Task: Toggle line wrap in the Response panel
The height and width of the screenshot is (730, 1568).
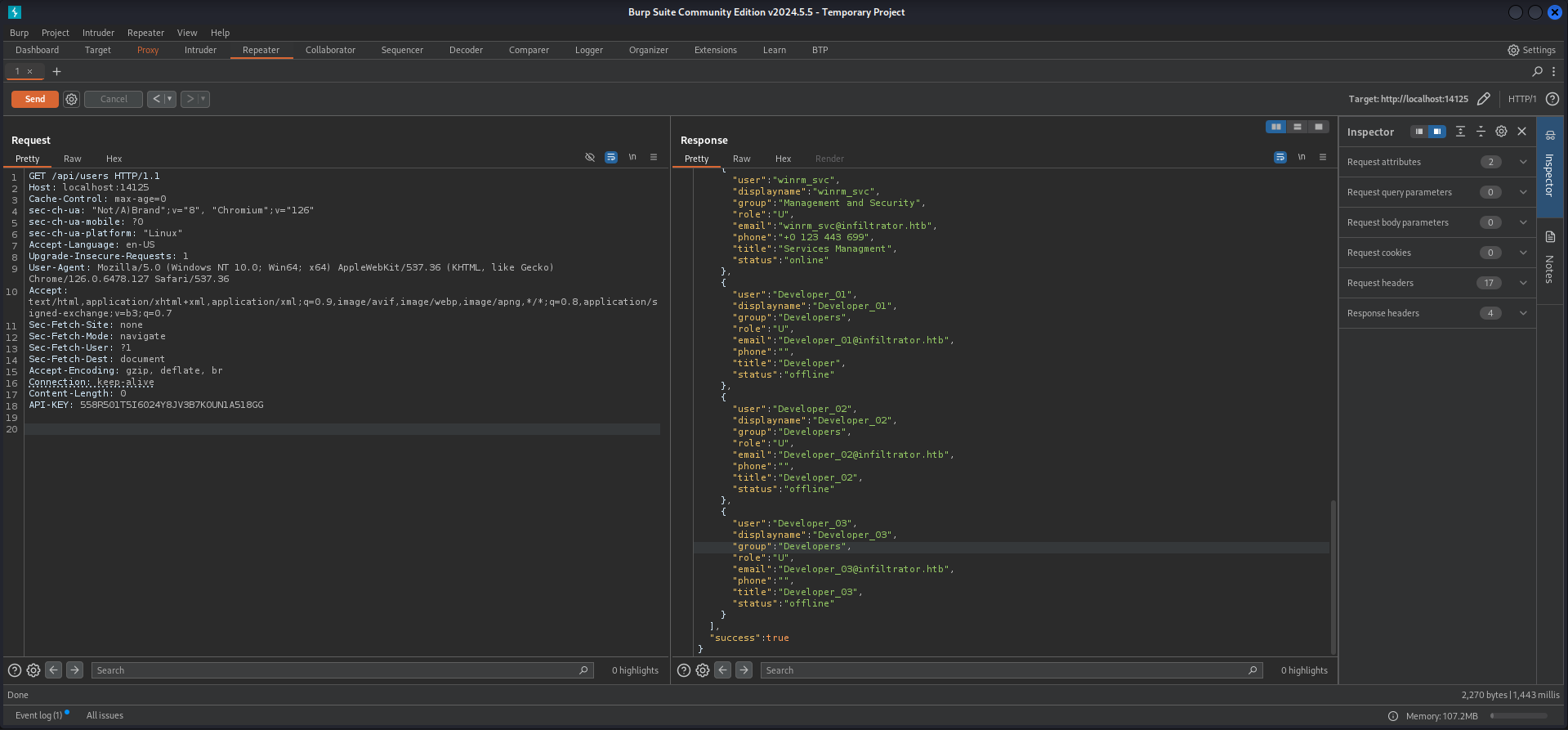Action: click(x=1280, y=158)
